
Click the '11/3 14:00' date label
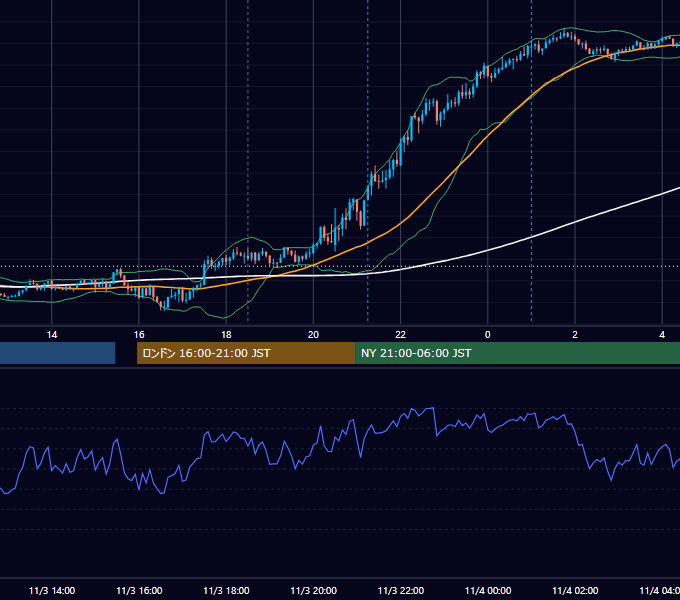coord(52,590)
